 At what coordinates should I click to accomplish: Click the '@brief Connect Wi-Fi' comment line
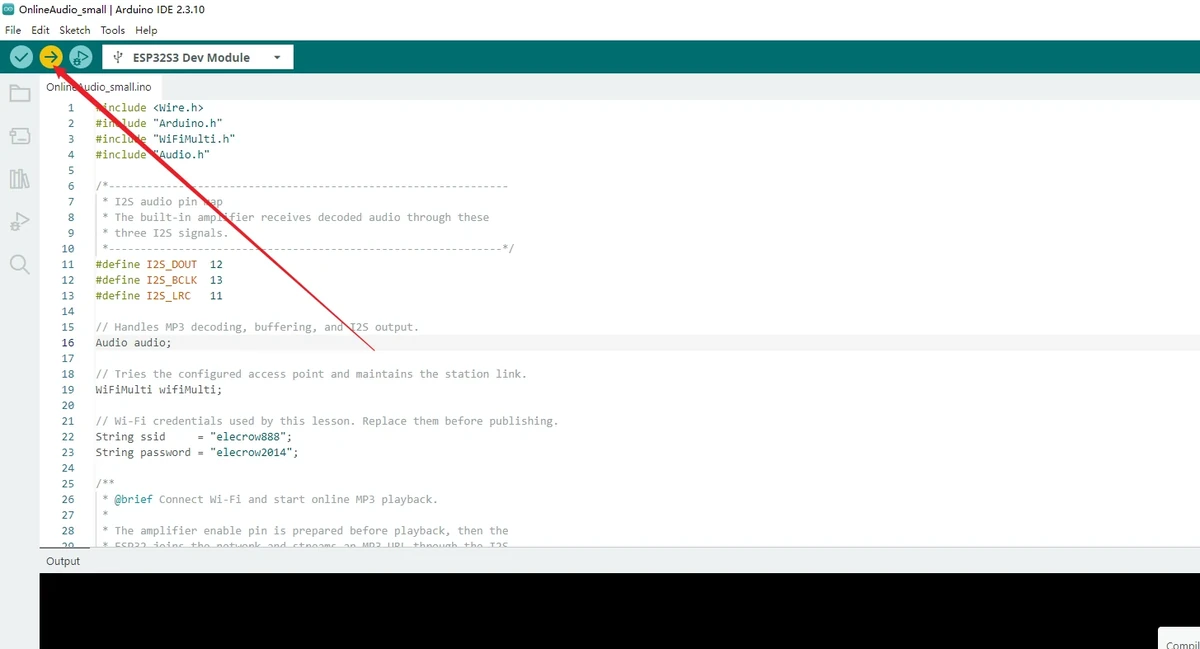coord(270,499)
